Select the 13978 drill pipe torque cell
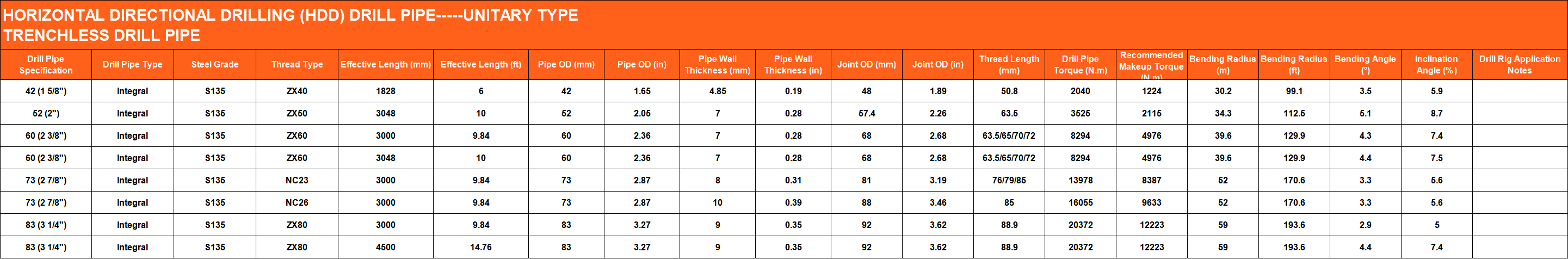 click(x=1081, y=181)
